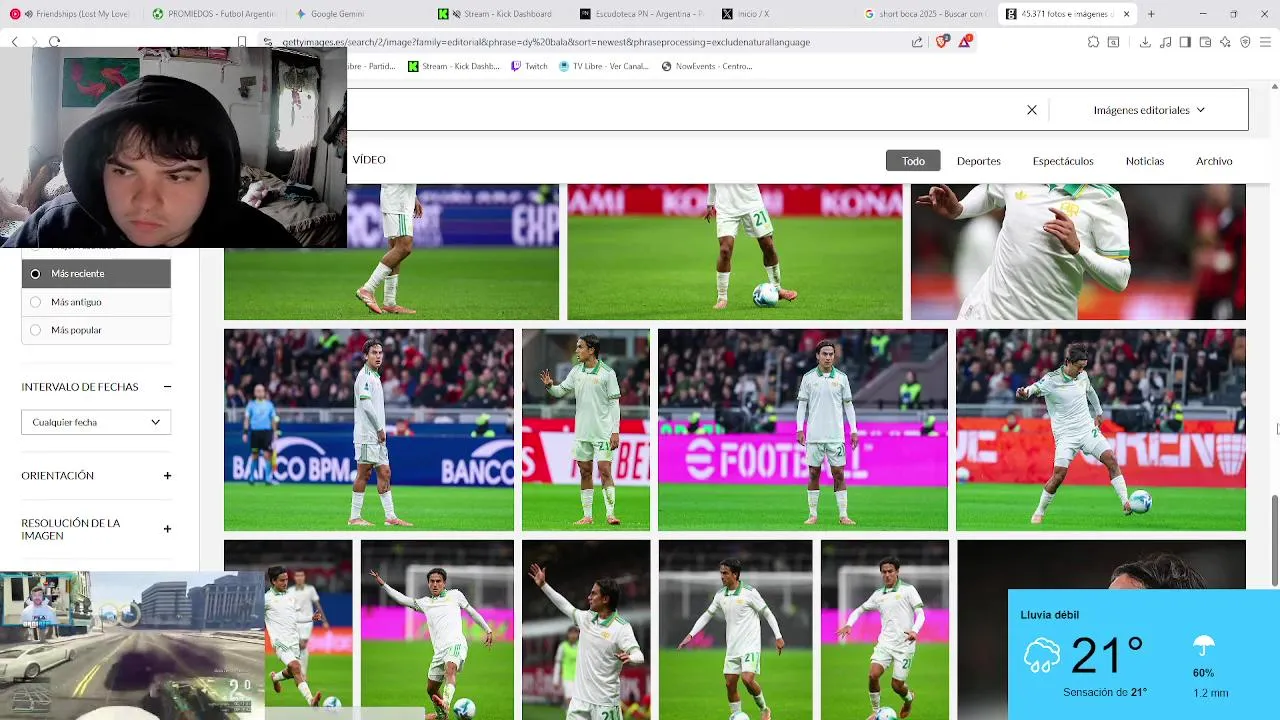Click the VÍDEO tab link

point(369,160)
